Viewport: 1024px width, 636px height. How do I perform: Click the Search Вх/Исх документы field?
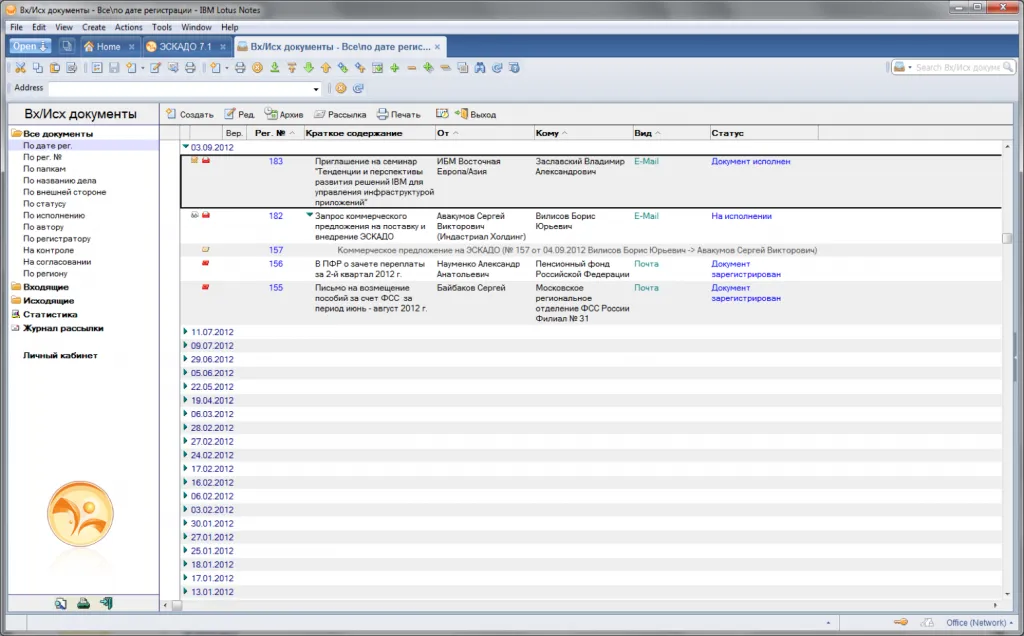[x=957, y=68]
